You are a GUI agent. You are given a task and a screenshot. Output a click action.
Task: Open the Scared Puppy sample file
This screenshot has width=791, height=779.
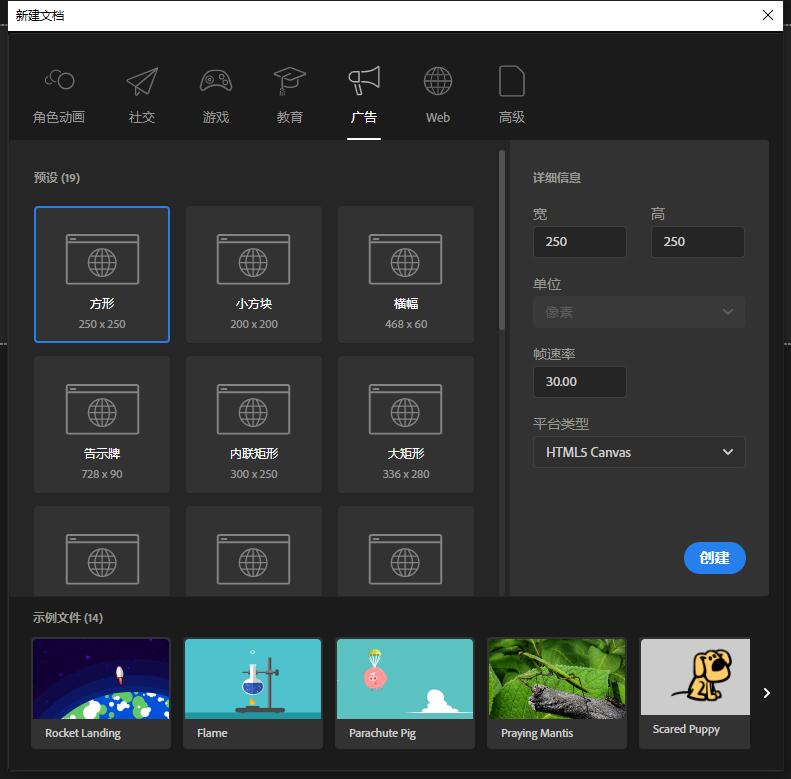coord(695,693)
